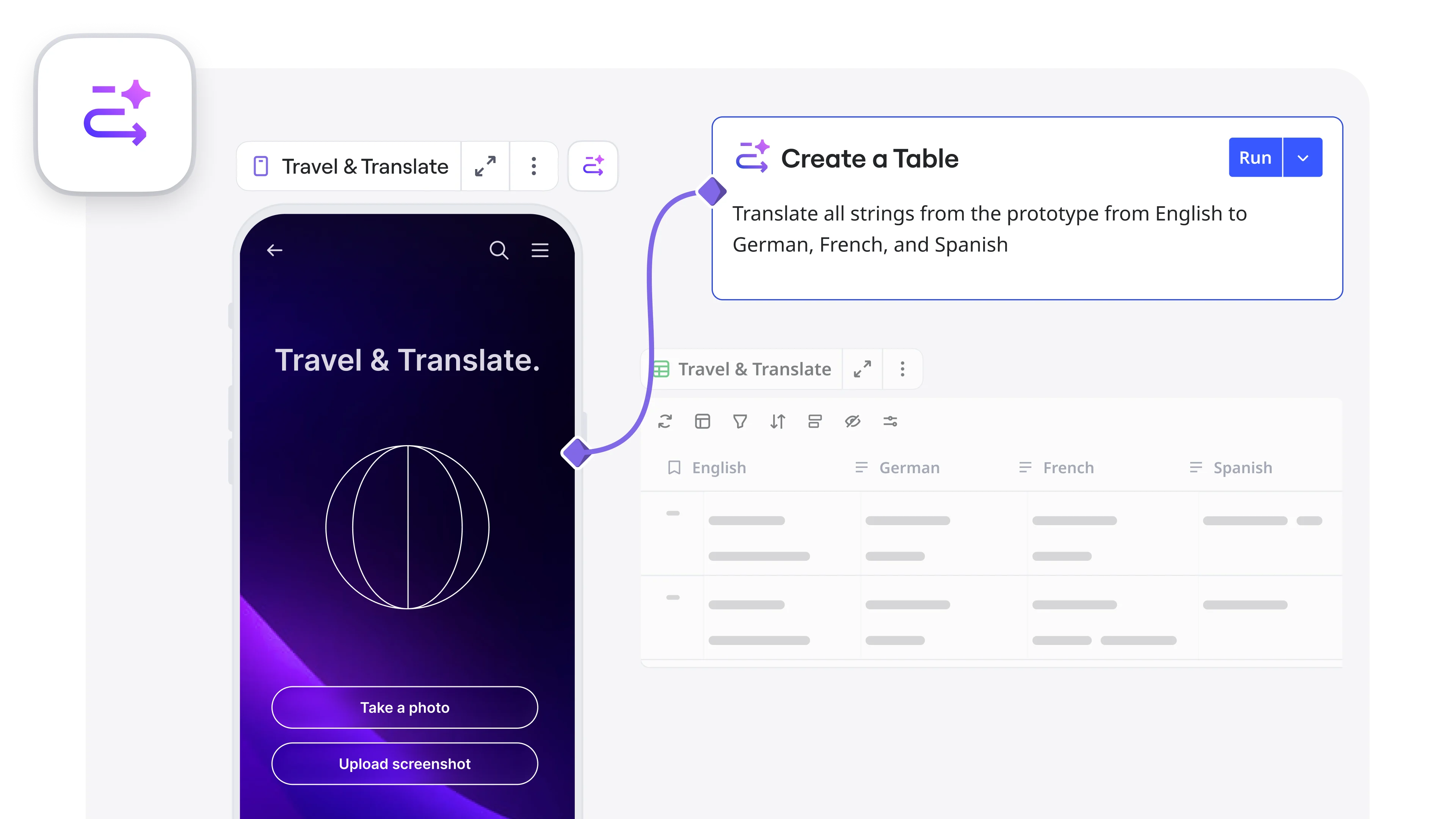The height and width of the screenshot is (819, 1456).
Task: Open the table settings sliders icon
Action: (890, 421)
